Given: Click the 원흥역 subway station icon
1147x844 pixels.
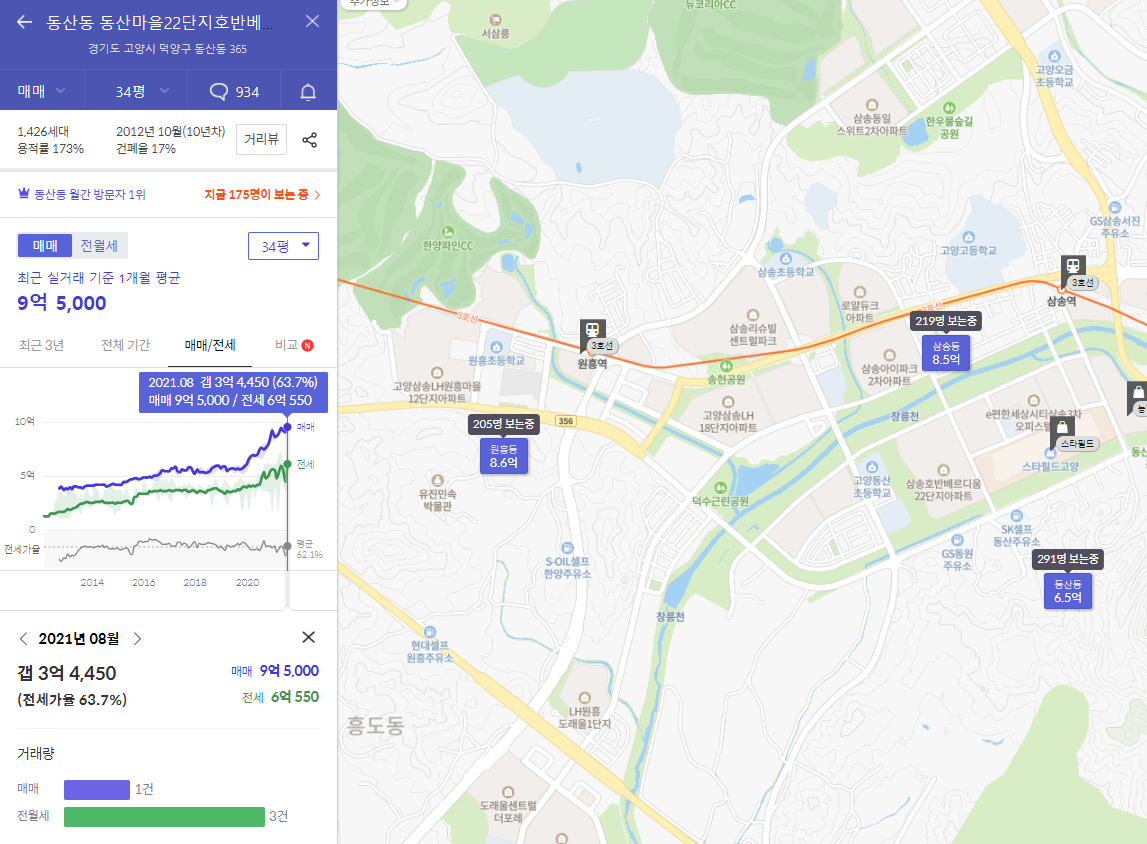Looking at the screenshot, I should pos(592,330).
